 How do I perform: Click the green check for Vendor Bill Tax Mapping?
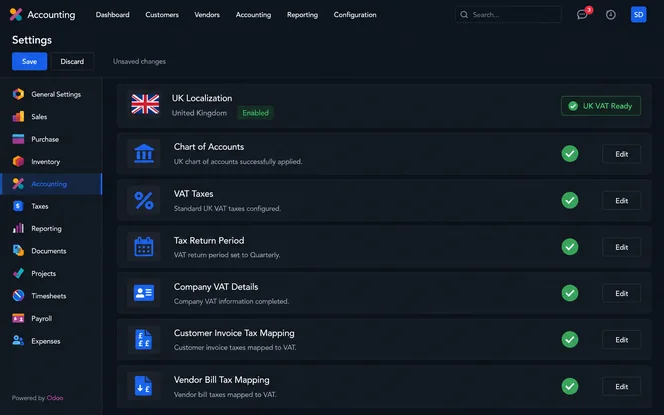570,386
